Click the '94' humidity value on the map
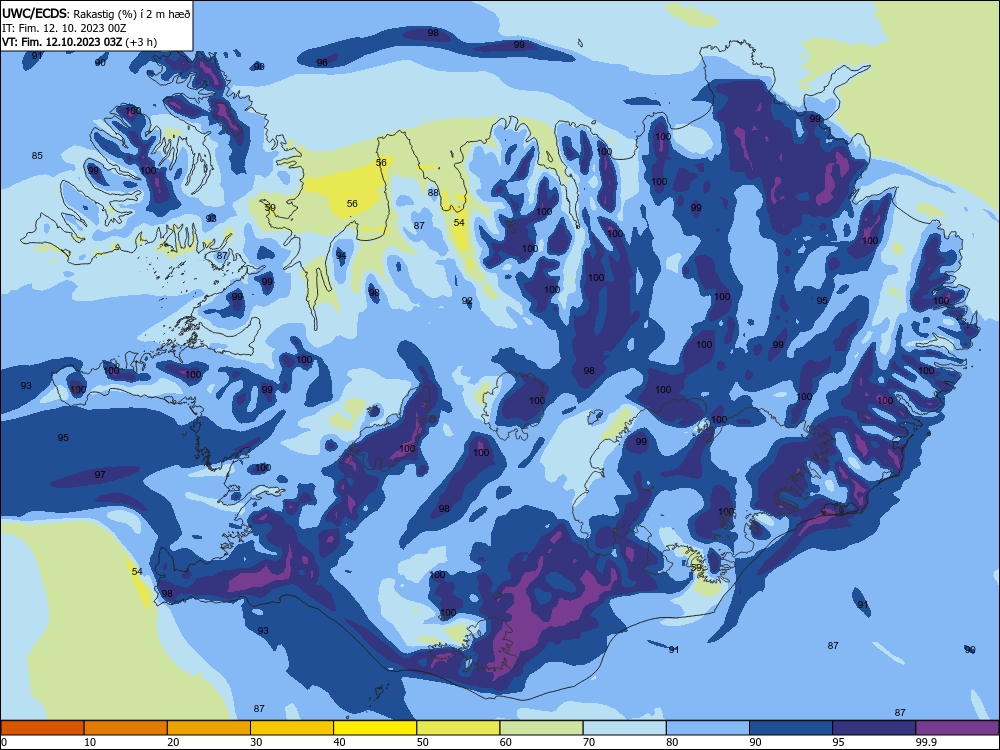The height and width of the screenshot is (750, 1000). [341, 256]
